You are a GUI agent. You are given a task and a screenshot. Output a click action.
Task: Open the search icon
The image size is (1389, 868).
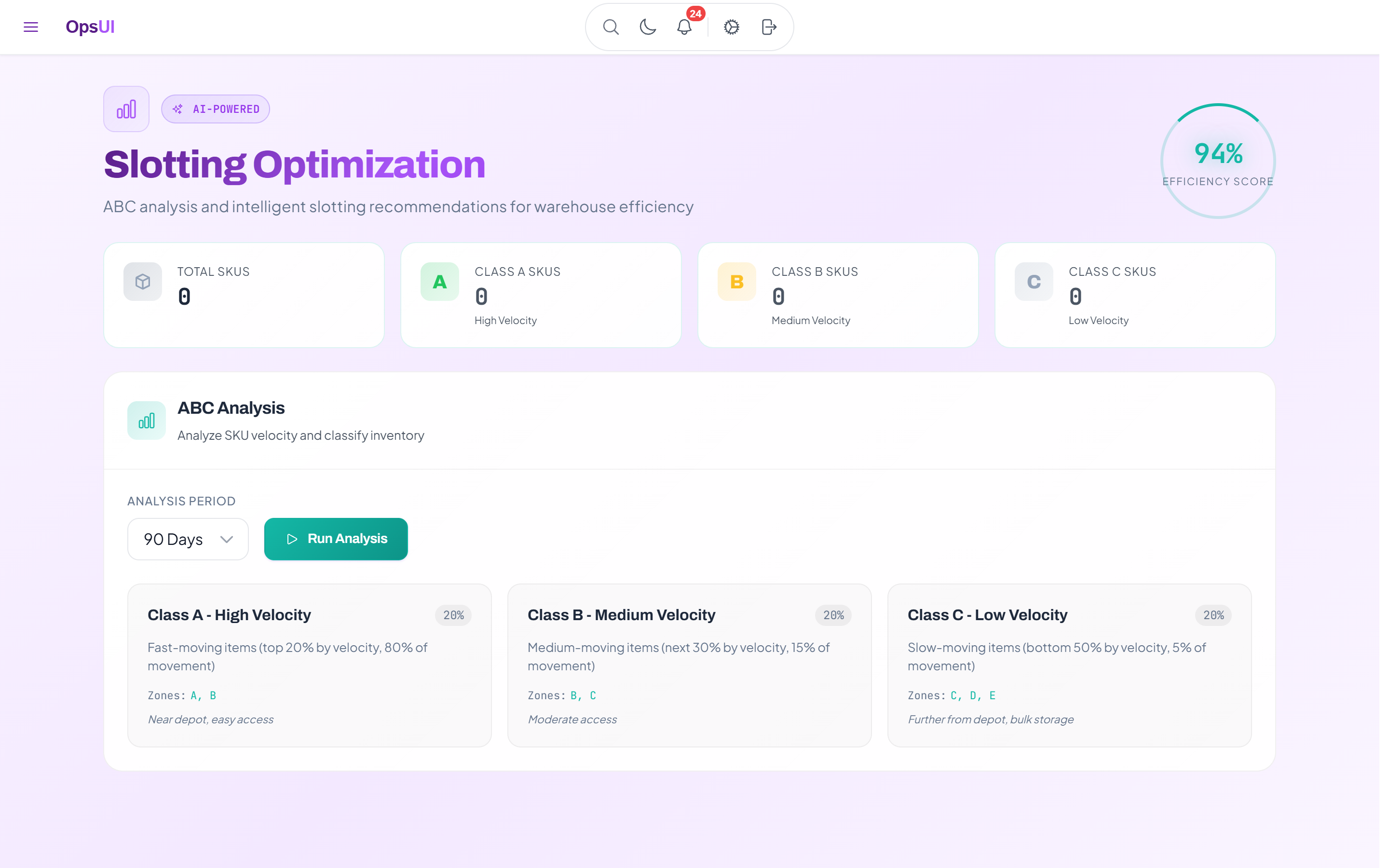tap(611, 27)
